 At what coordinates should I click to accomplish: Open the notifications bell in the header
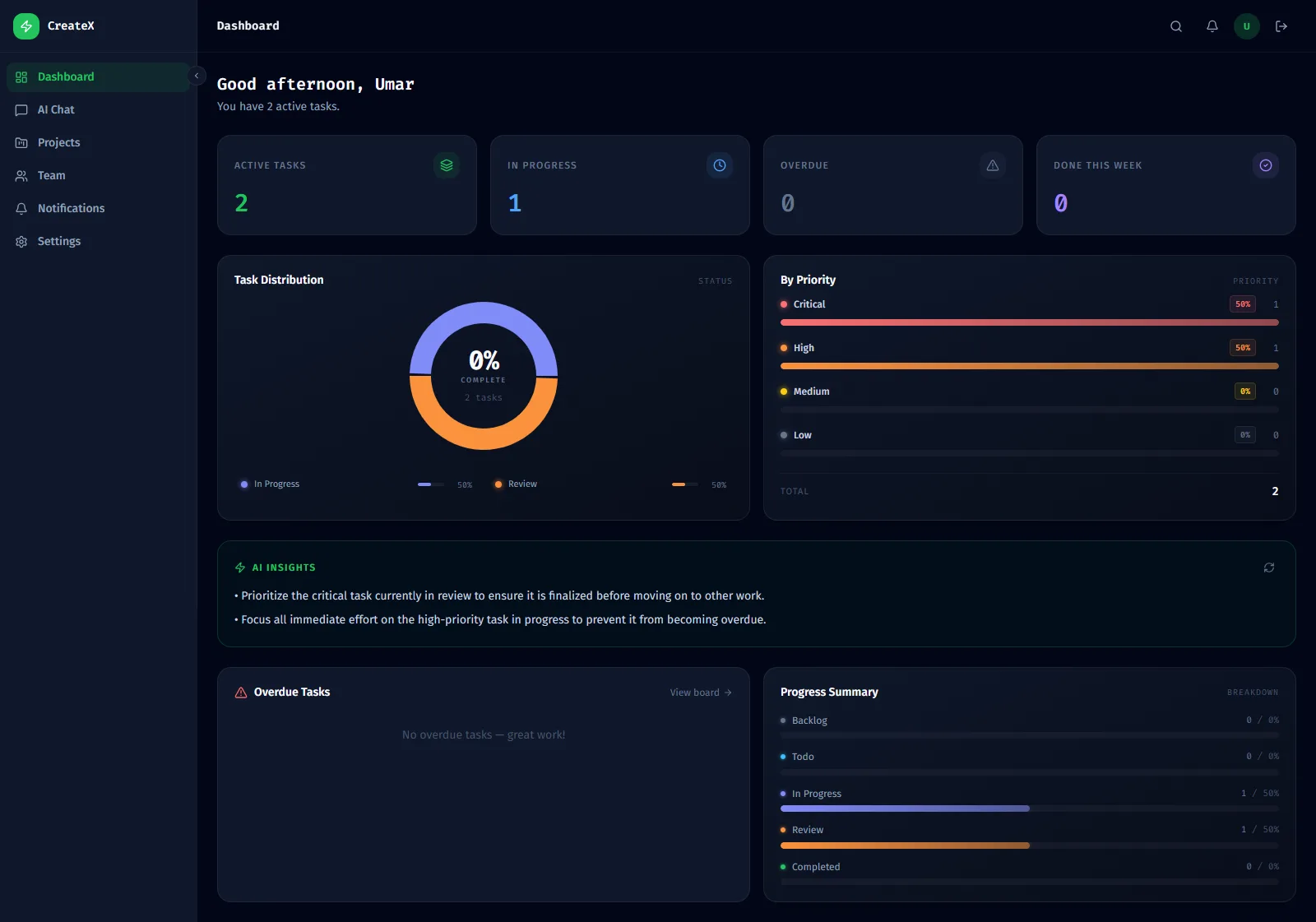coord(1212,26)
